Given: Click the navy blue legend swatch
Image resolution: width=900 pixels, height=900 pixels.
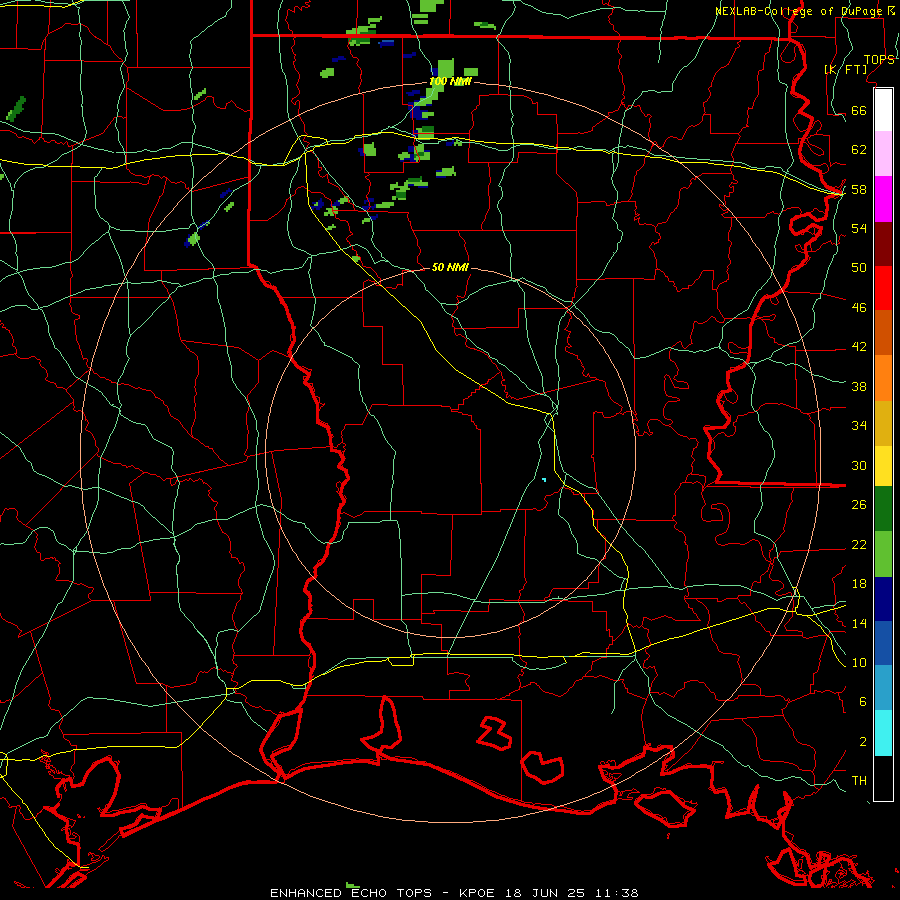Looking at the screenshot, I should tap(883, 599).
